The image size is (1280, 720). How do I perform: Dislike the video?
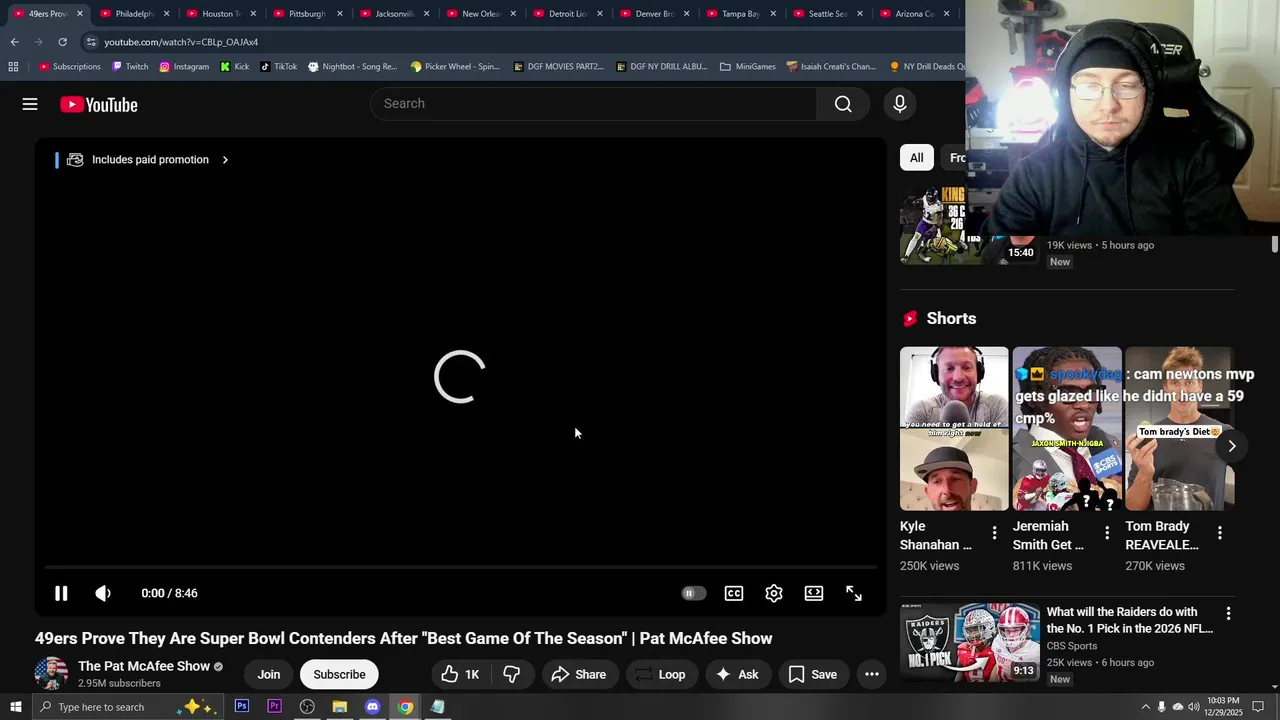[x=512, y=674]
